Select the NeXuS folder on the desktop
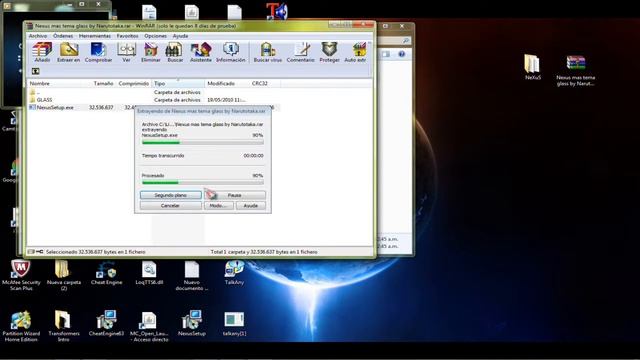640x360 pixels. pos(532,67)
